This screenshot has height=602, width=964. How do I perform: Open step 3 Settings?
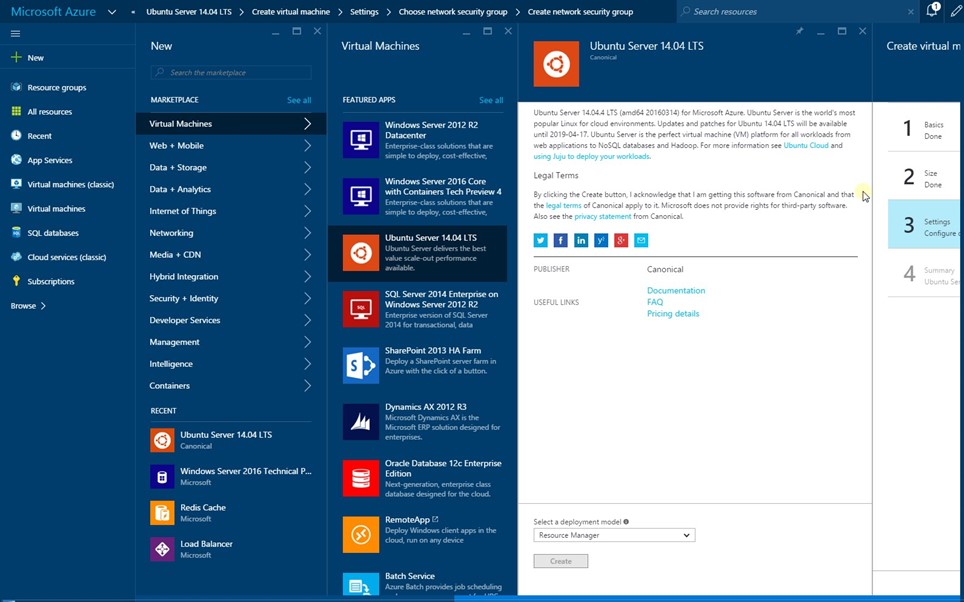[923, 225]
